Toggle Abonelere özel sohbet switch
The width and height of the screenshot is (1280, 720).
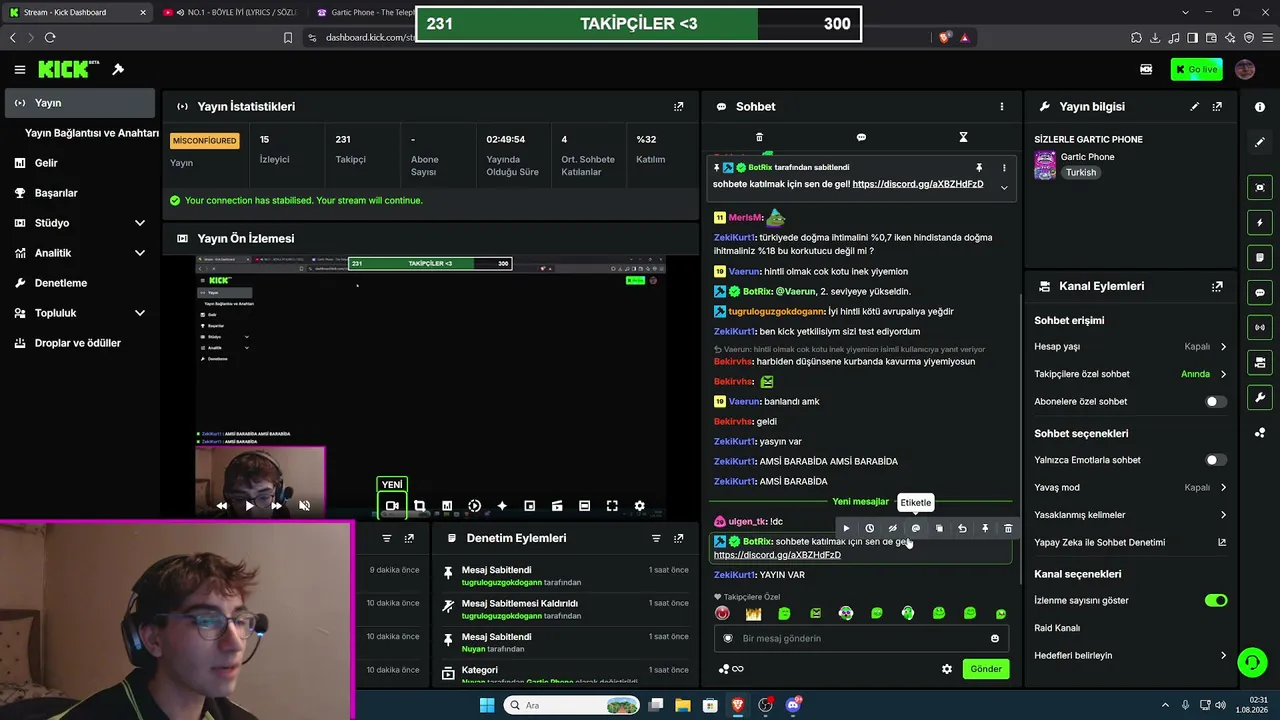click(x=1216, y=402)
